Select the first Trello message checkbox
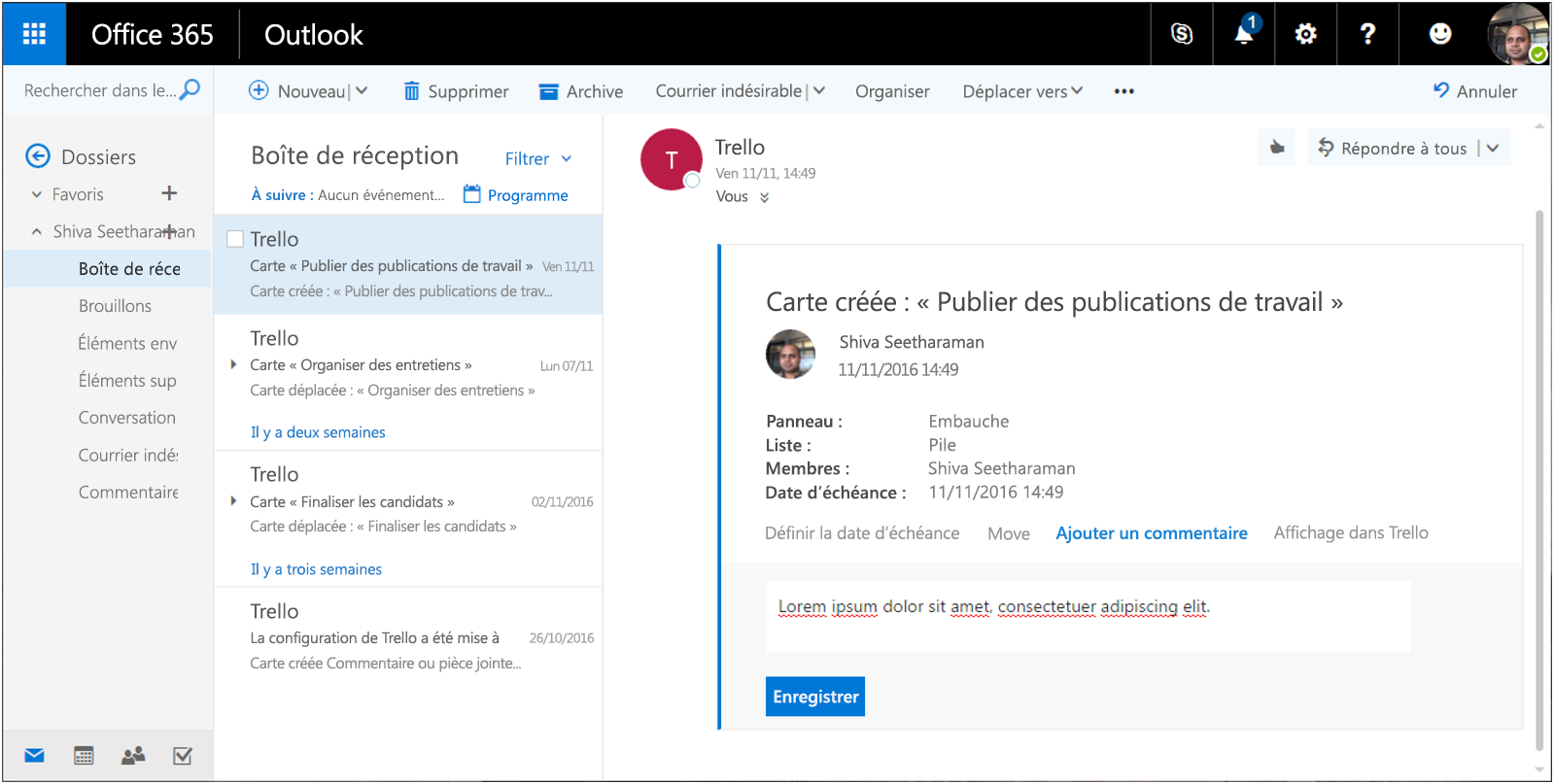 point(235,239)
